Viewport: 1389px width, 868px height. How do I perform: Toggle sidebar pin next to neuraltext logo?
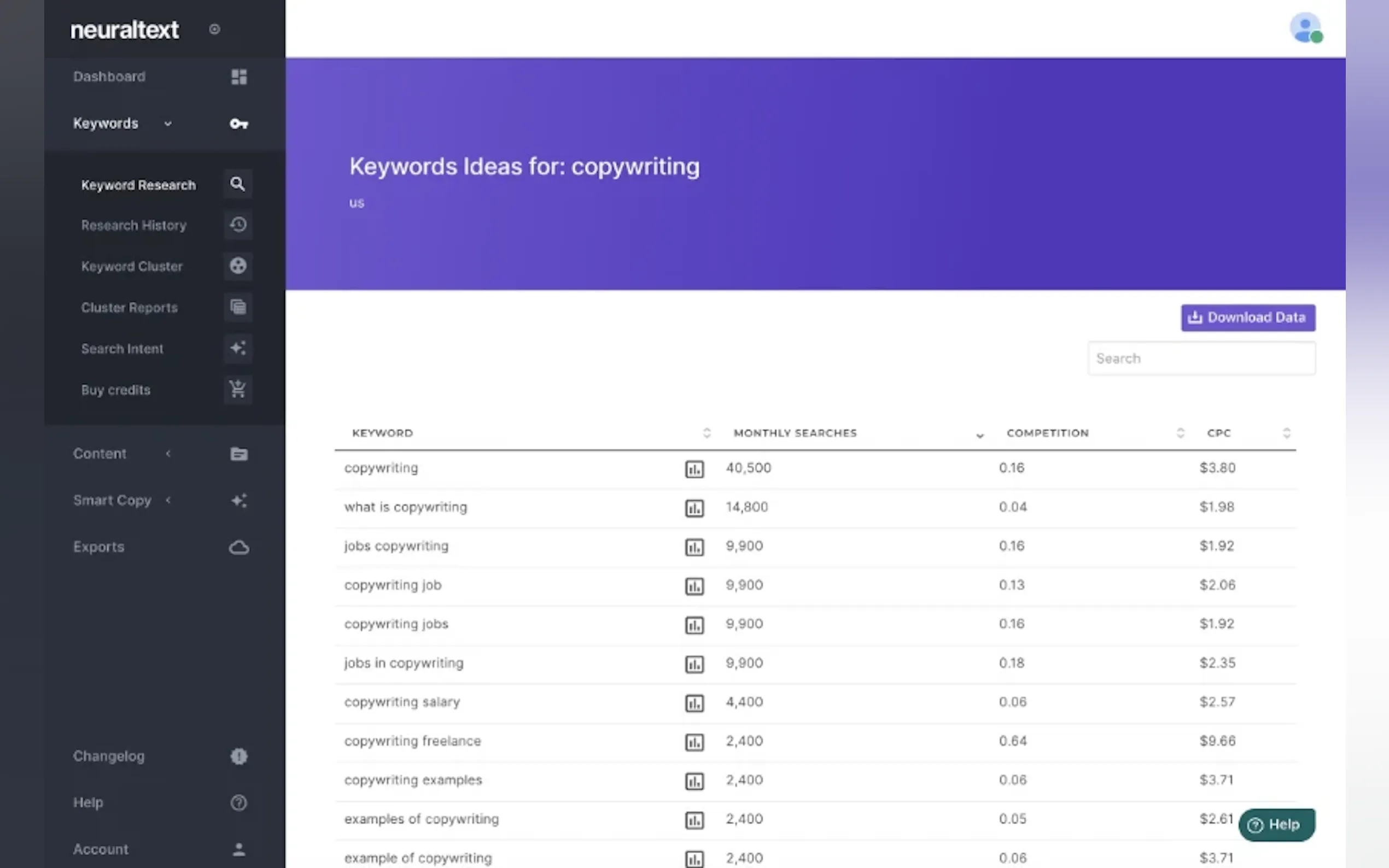(214, 30)
